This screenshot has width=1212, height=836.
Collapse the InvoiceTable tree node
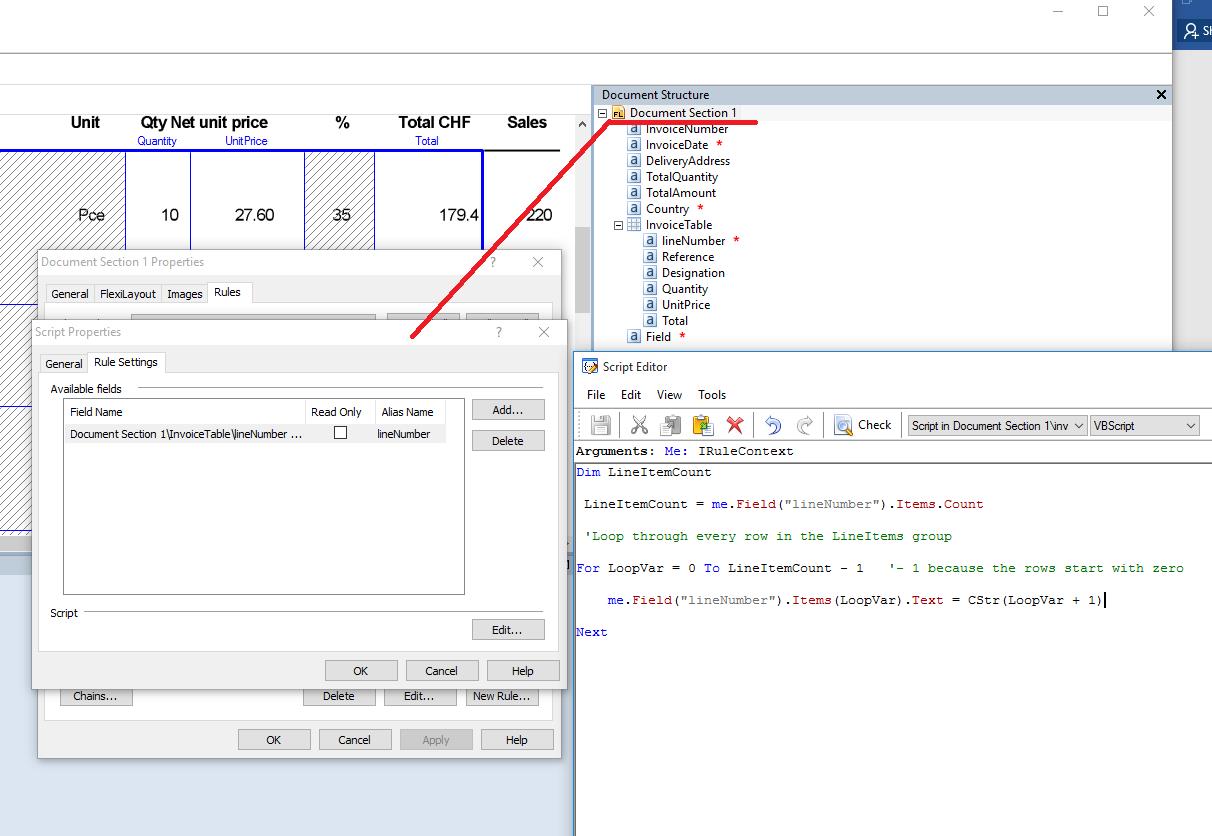click(x=619, y=225)
